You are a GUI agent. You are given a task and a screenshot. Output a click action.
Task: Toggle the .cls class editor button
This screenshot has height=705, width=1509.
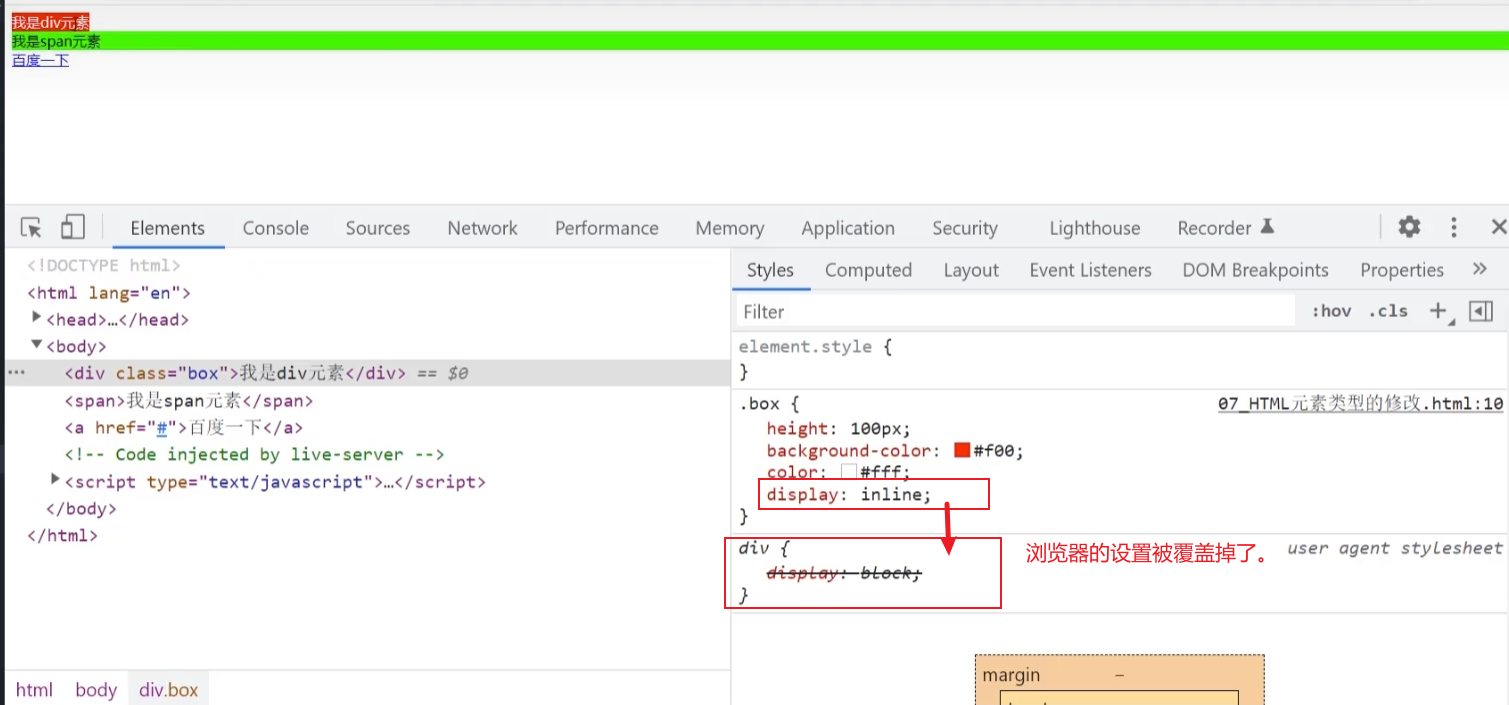click(x=1388, y=311)
